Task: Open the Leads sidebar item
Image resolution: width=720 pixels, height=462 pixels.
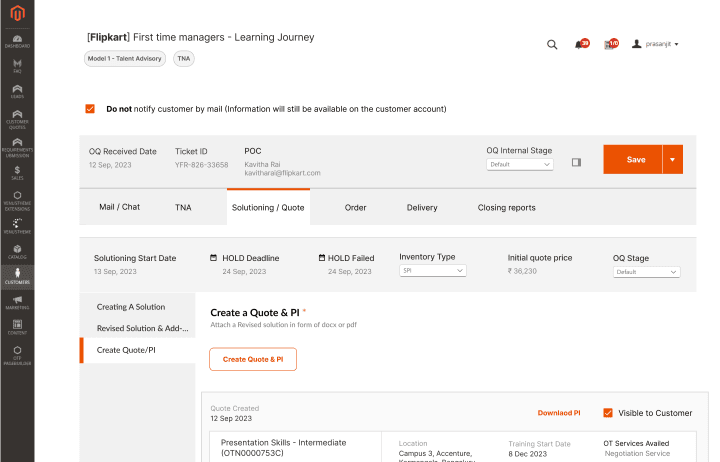Action: pyautogui.click(x=17, y=91)
